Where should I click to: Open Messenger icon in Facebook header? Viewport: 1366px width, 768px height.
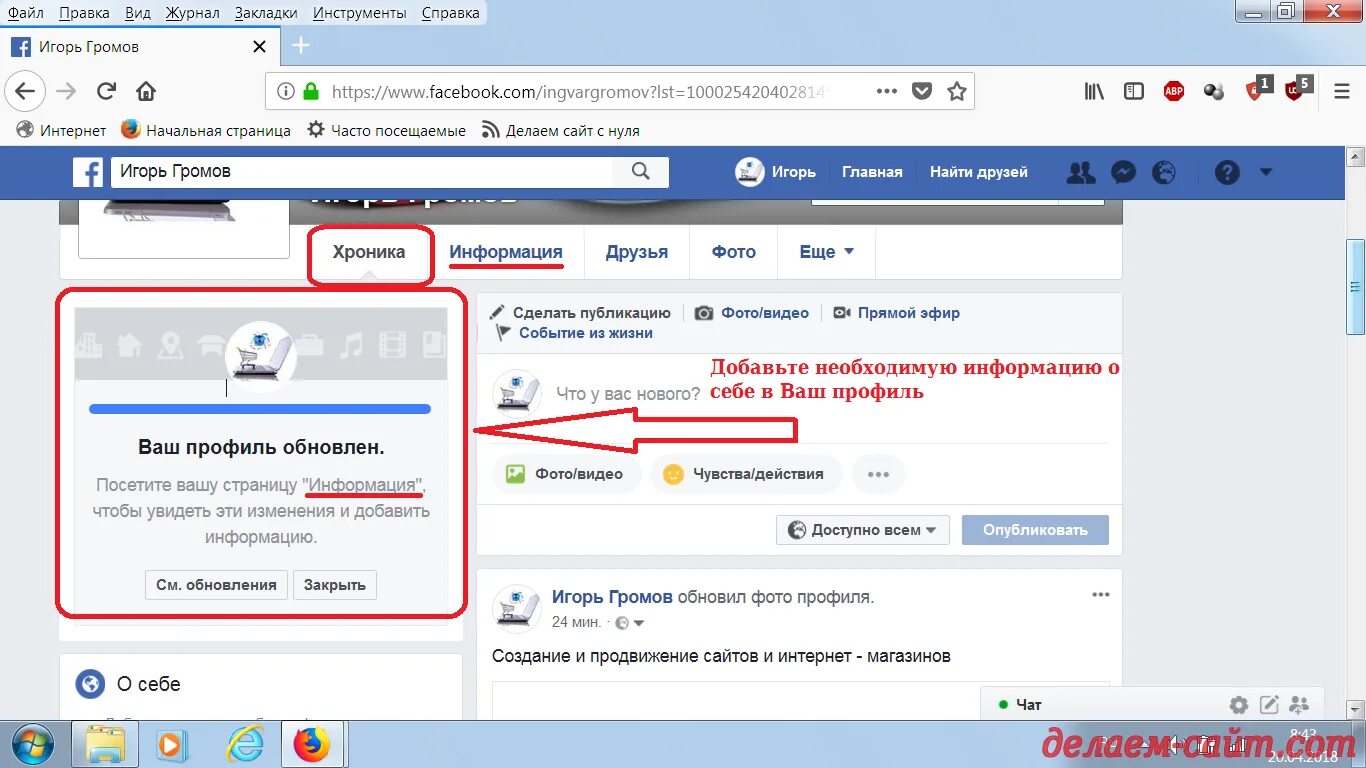pyautogui.click(x=1123, y=172)
